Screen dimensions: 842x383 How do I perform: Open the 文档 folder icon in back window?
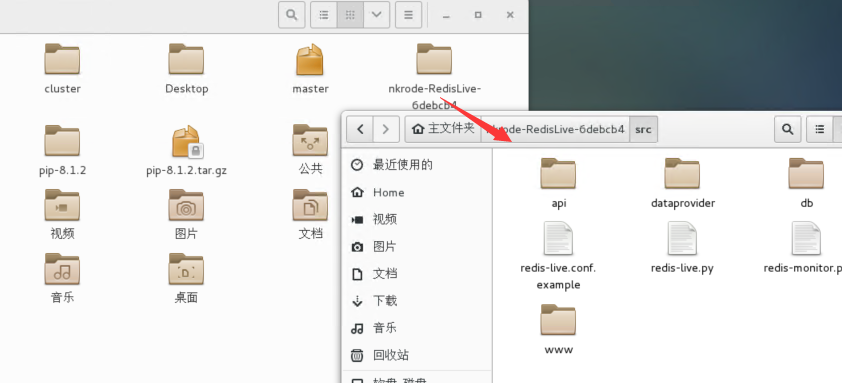(310, 205)
